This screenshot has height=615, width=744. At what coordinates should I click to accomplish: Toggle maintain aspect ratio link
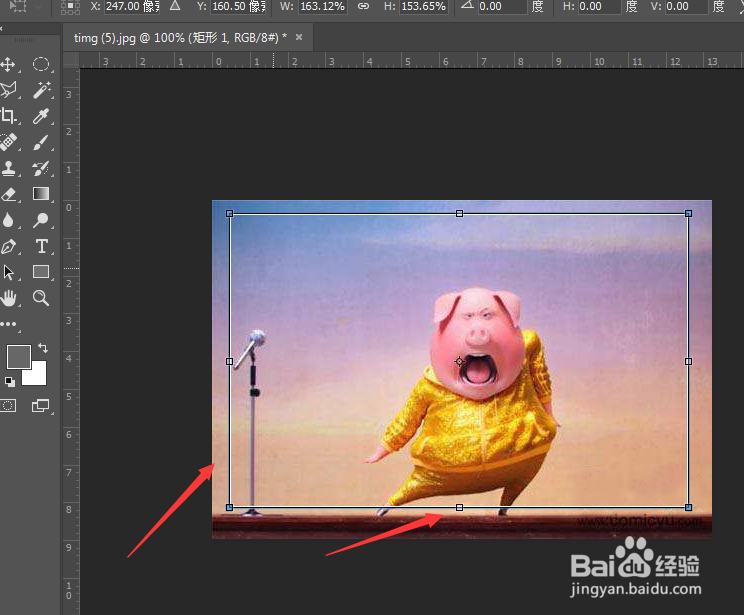tap(363, 6)
